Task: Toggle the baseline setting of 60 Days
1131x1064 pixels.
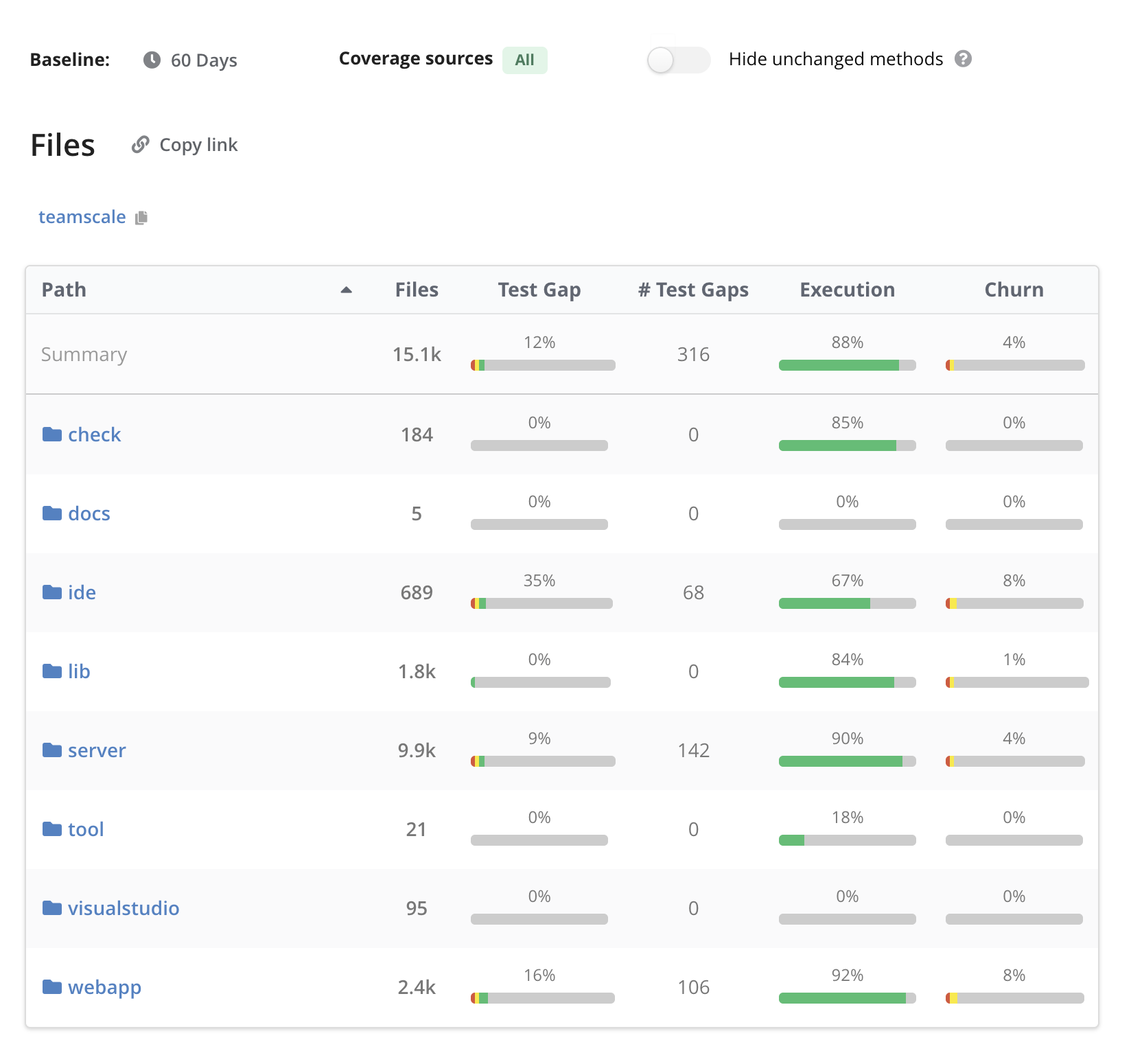Action: click(204, 60)
